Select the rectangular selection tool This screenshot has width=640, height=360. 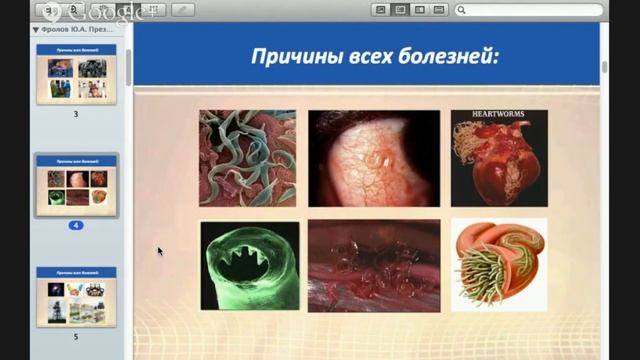tap(153, 10)
